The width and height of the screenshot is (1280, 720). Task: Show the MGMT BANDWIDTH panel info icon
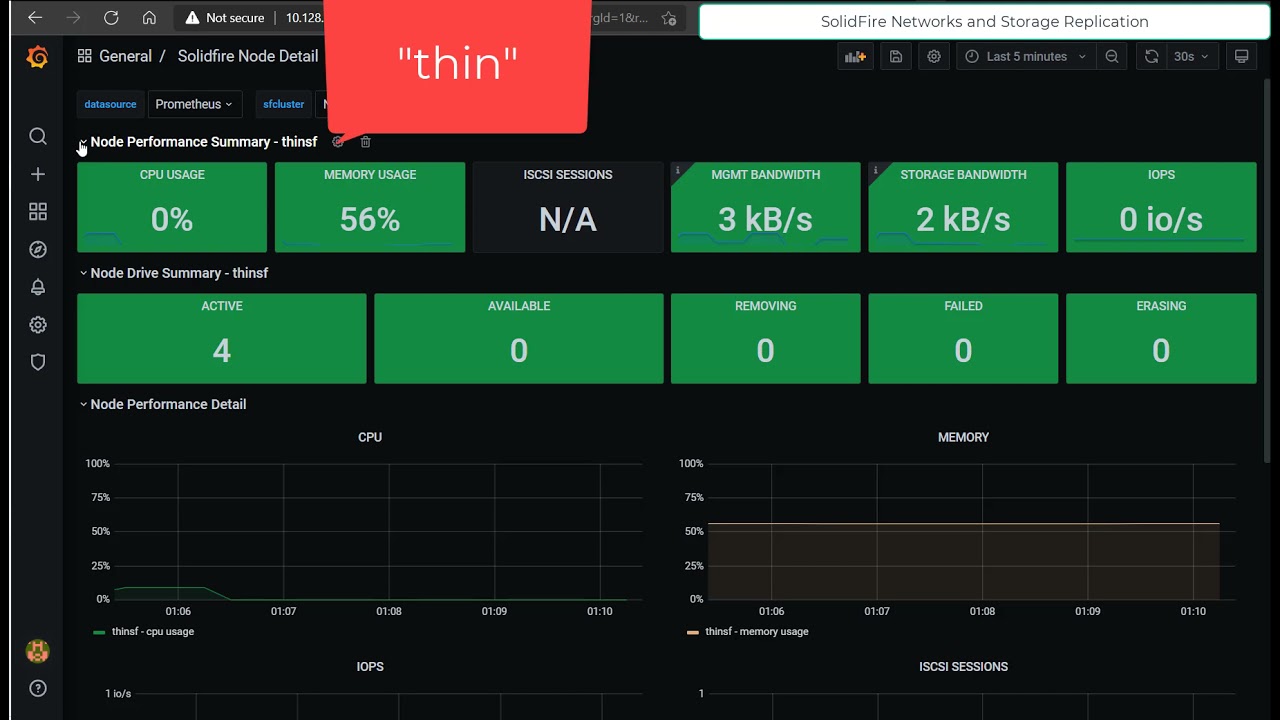tap(677, 170)
